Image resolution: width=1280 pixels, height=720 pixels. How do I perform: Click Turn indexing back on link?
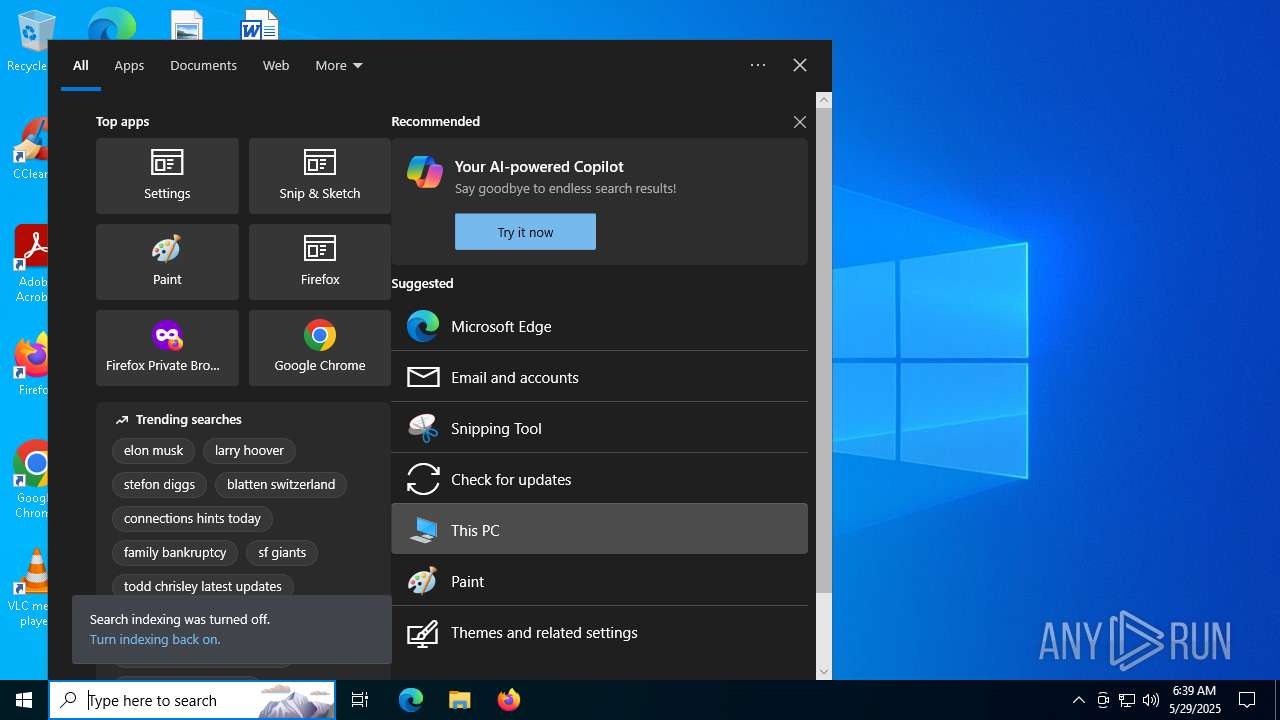(155, 639)
